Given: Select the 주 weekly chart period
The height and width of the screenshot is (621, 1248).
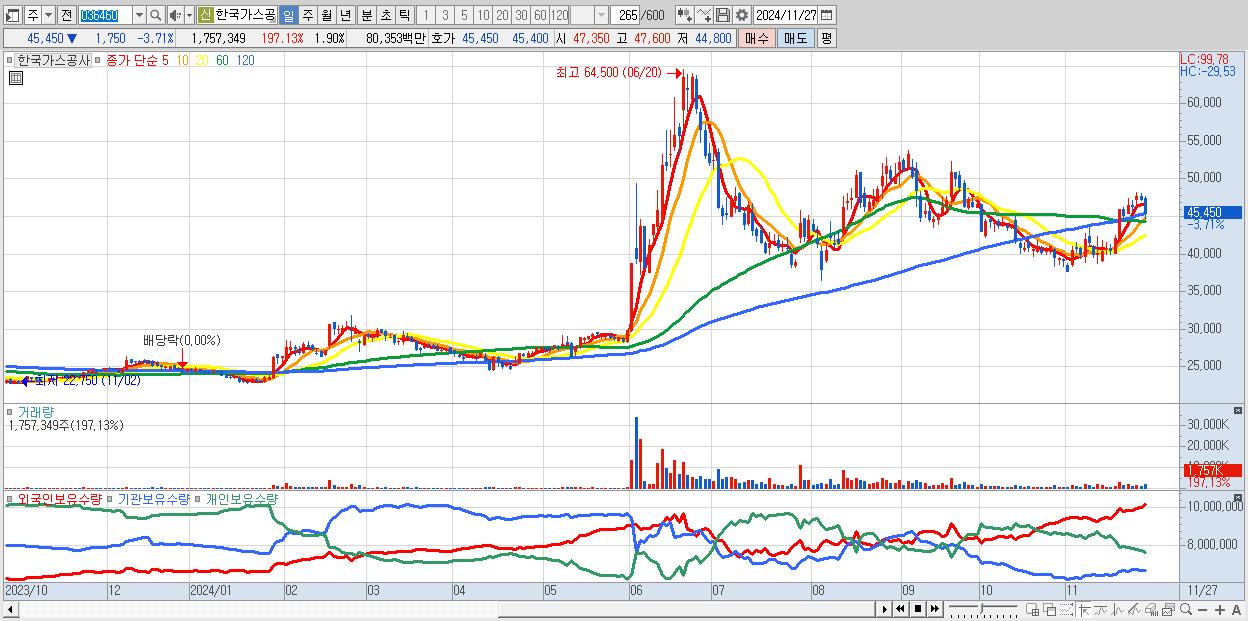Looking at the screenshot, I should click(x=307, y=15).
